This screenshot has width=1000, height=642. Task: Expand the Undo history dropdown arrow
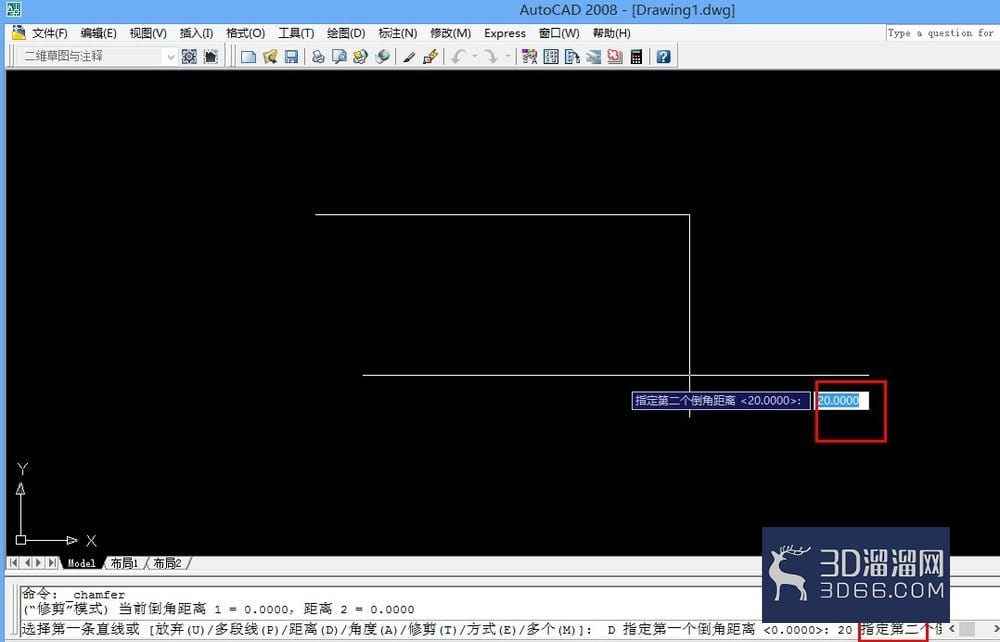[x=474, y=57]
